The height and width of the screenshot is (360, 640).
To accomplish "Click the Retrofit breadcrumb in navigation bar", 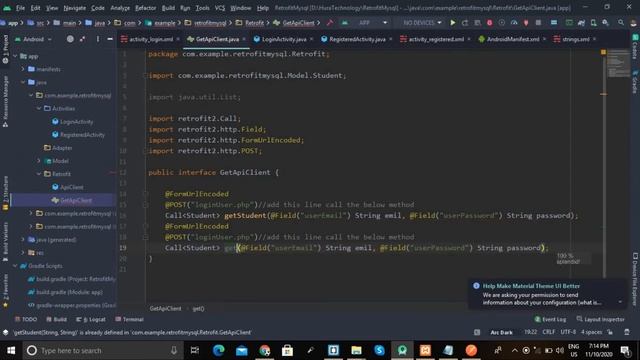I will [254, 23].
